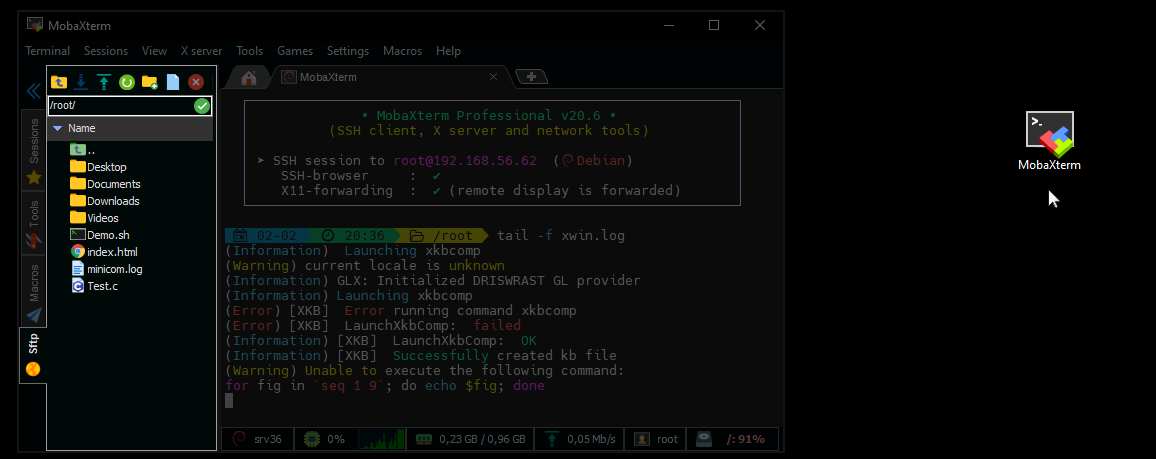
Task: Click the upload files icon
Action: 104,82
